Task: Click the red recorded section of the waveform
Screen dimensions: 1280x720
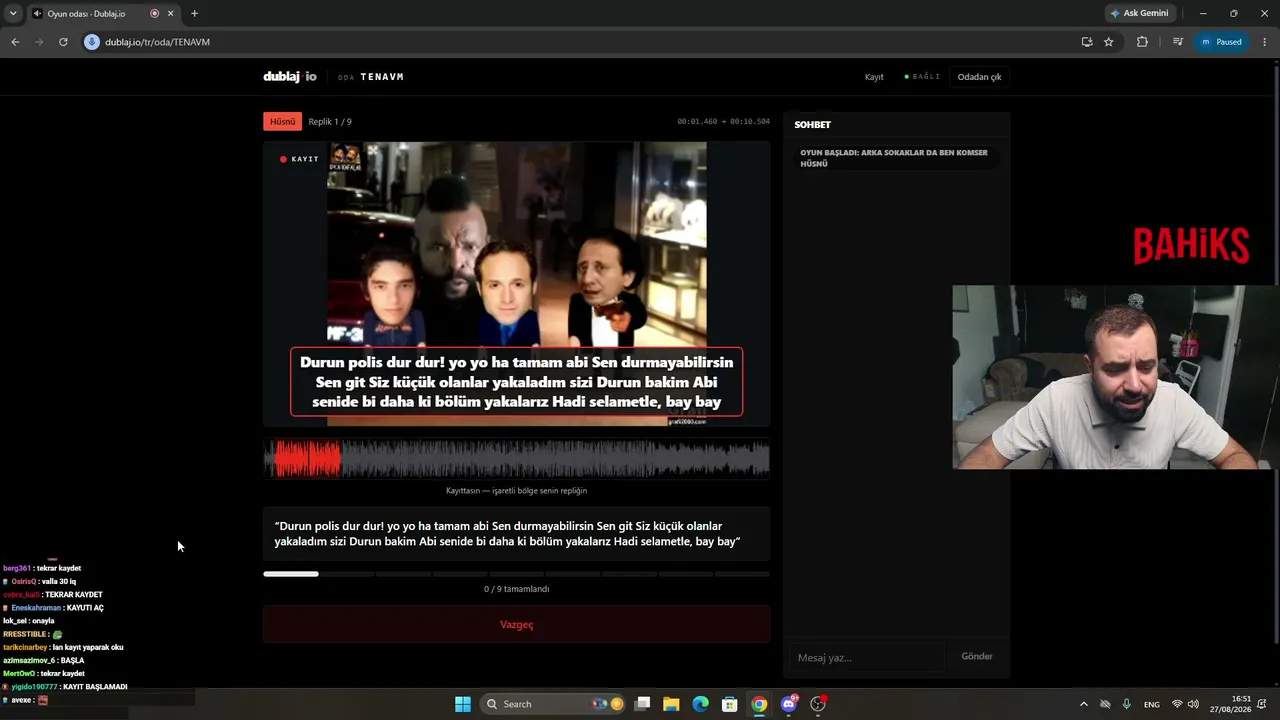Action: 308,459
